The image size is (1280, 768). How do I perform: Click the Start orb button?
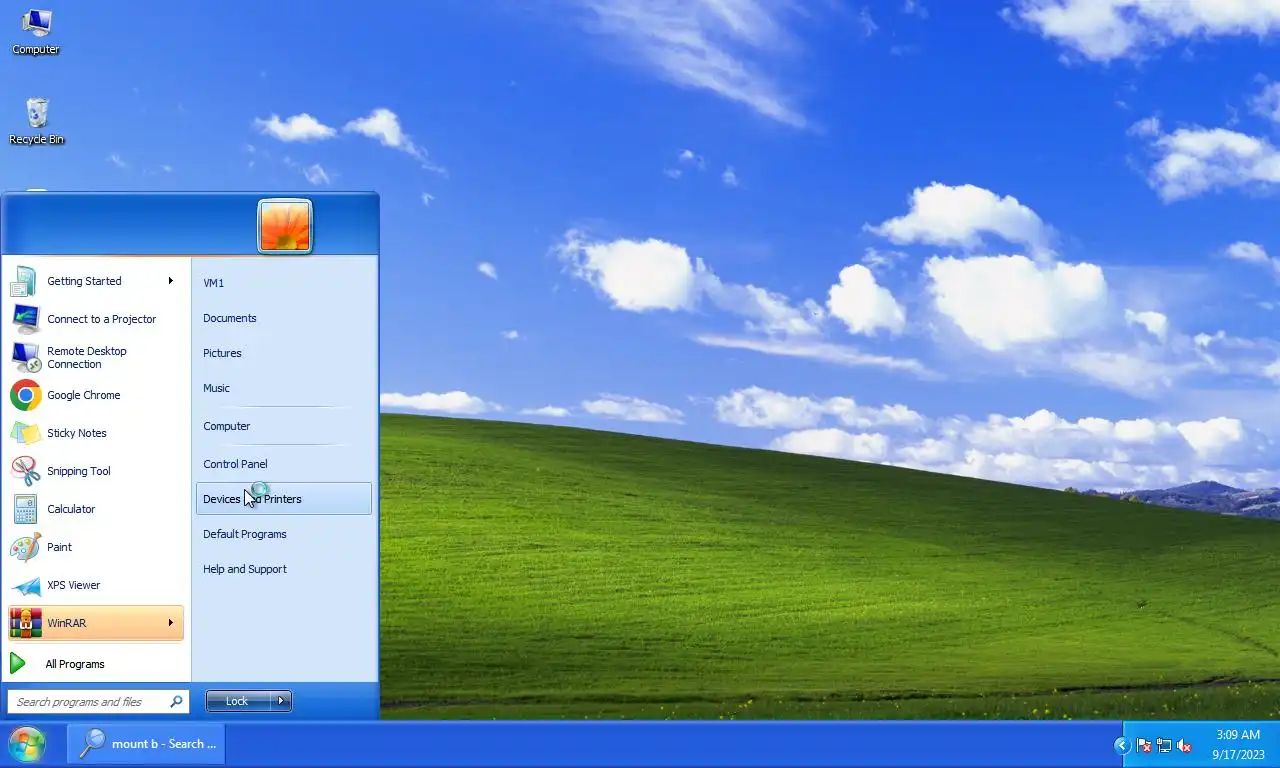coord(26,744)
